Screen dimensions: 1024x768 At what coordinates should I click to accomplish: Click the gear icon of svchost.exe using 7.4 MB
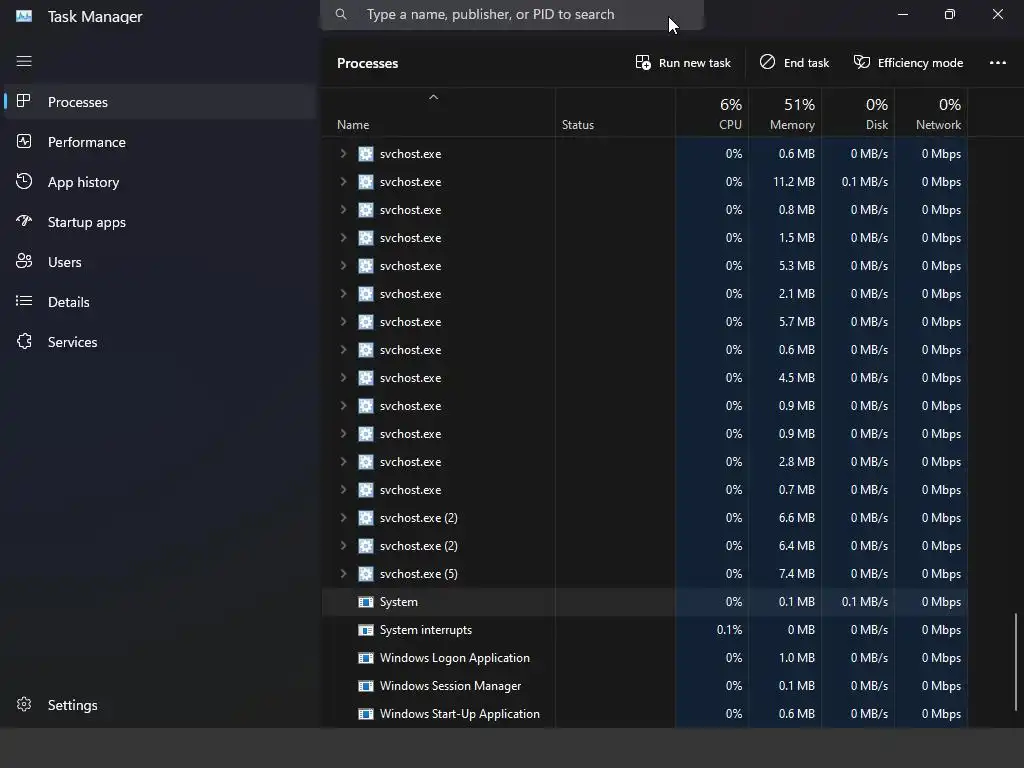tap(366, 573)
